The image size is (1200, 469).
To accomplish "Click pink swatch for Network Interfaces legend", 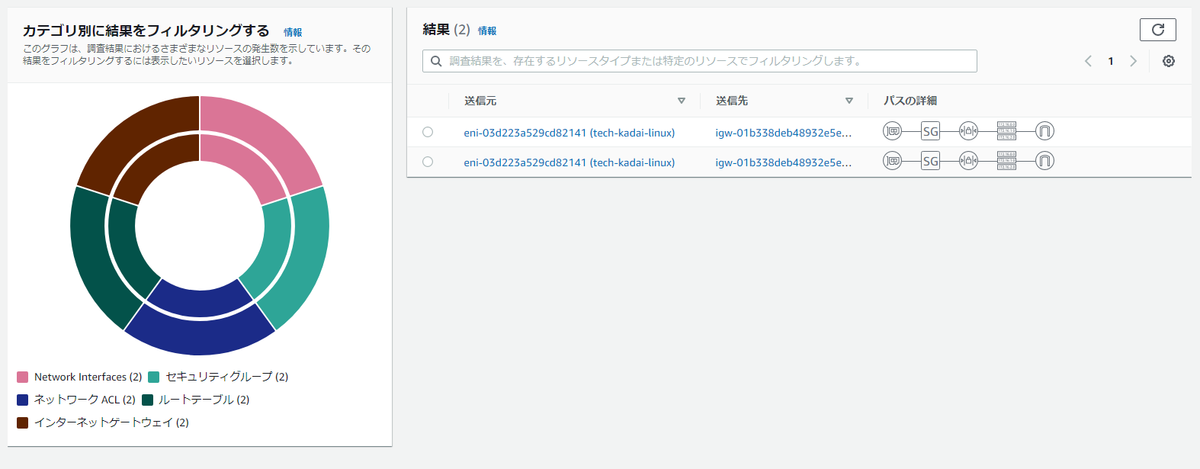I will (23, 377).
